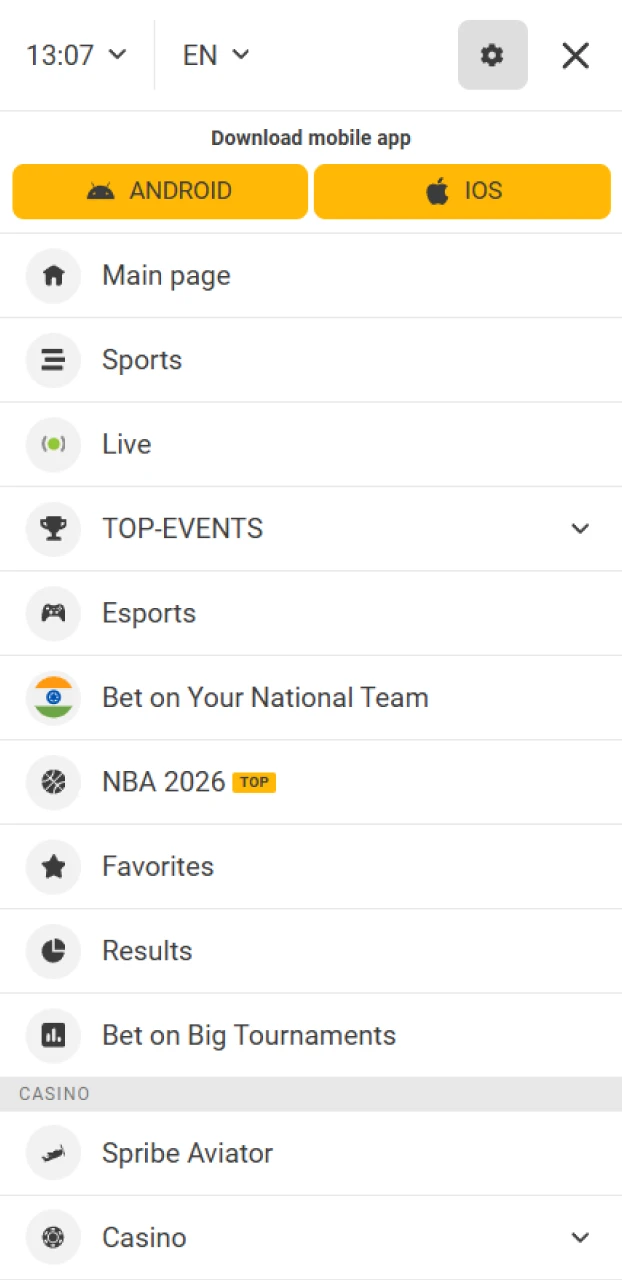Open the settings gear button
622x1280 pixels.
coord(492,55)
